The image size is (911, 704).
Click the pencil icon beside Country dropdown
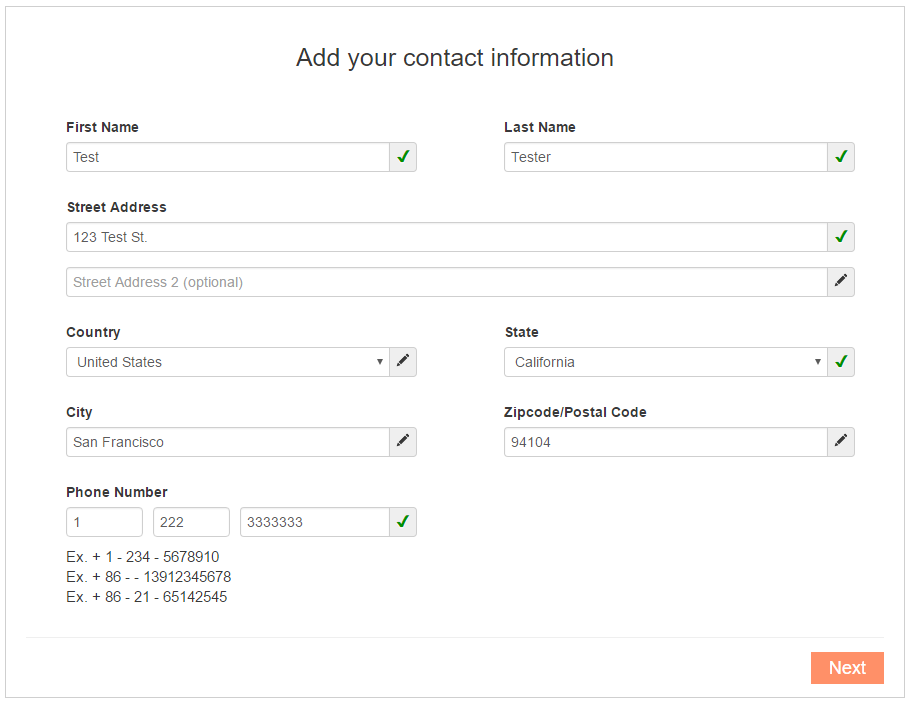pyautogui.click(x=403, y=362)
